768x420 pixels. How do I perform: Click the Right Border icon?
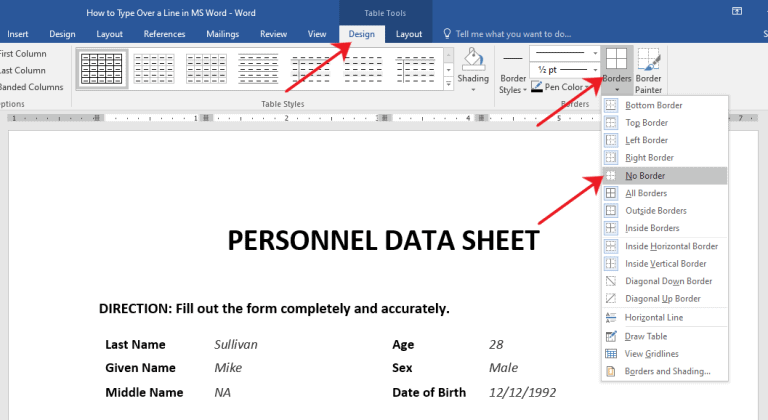click(x=611, y=158)
